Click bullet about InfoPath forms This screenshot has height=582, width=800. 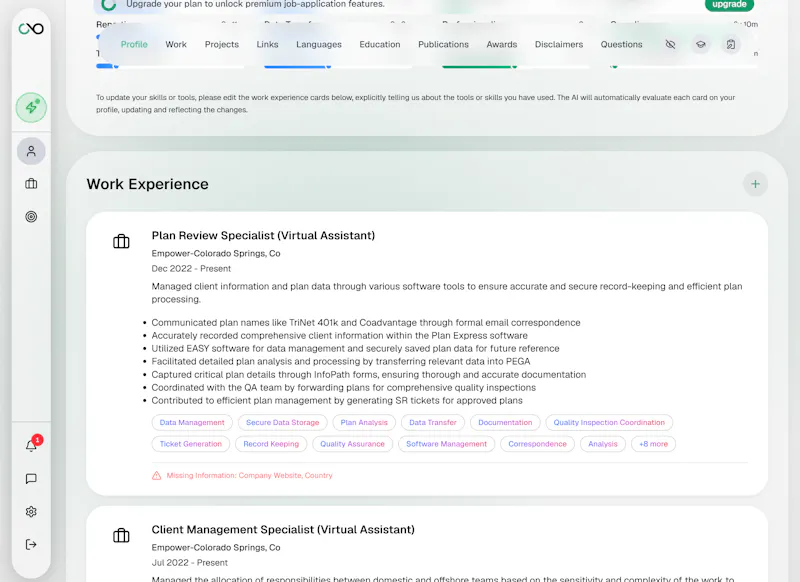369,374
